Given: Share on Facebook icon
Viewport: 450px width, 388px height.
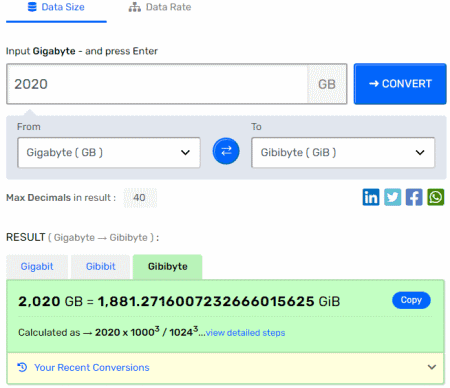Looking at the screenshot, I should coord(414,197).
